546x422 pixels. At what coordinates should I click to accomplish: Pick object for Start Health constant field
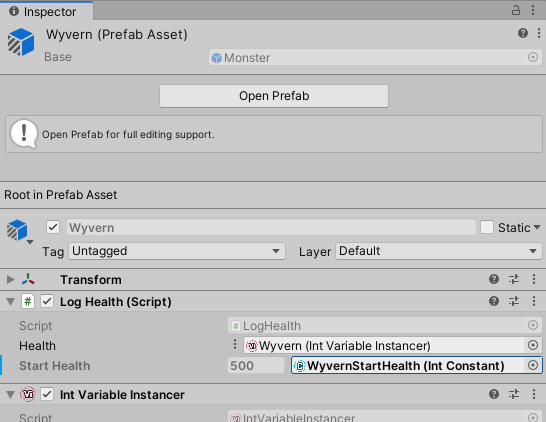(x=533, y=365)
